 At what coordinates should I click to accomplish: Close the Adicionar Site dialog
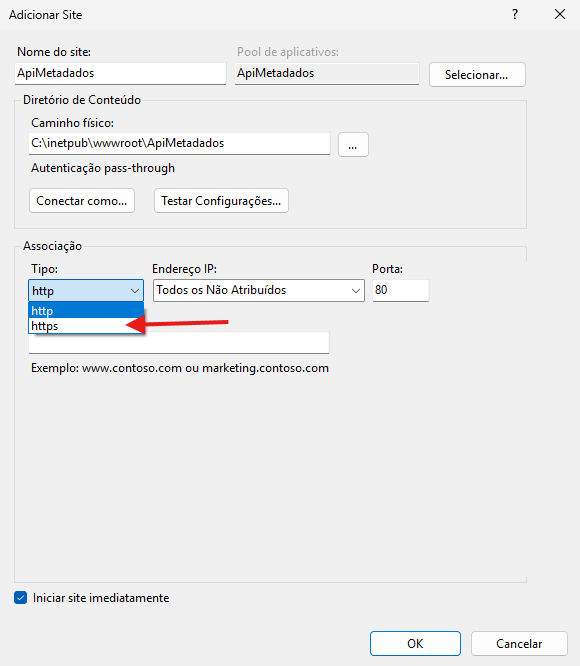point(560,14)
